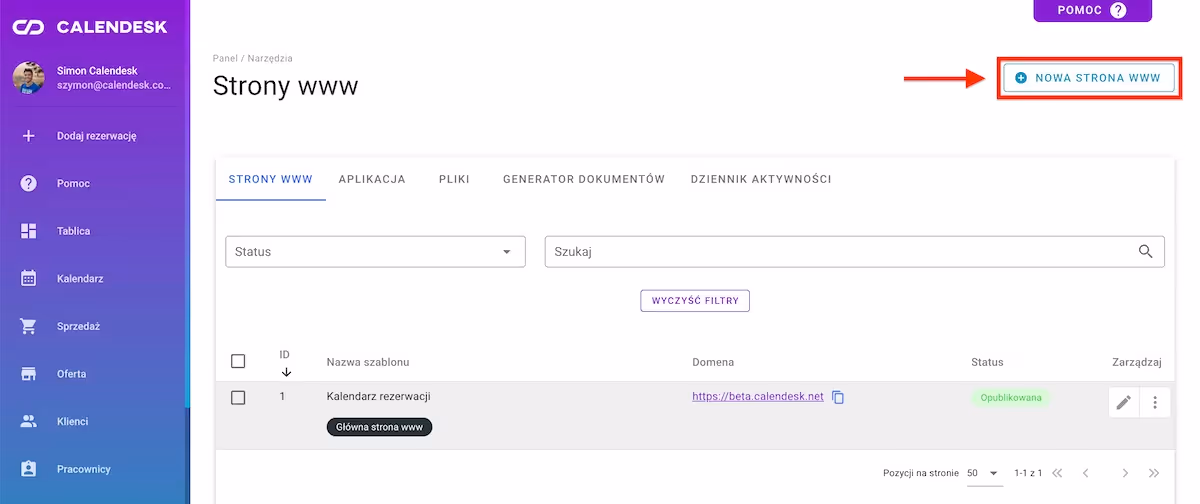Open the Generator dokumentów tab
The width and height of the screenshot is (1200, 504).
(584, 180)
